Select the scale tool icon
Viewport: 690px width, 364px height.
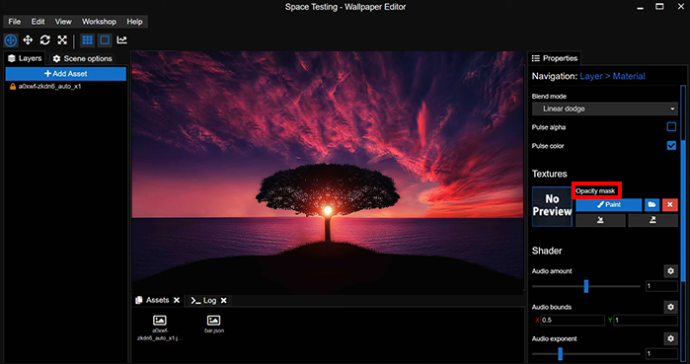click(62, 40)
